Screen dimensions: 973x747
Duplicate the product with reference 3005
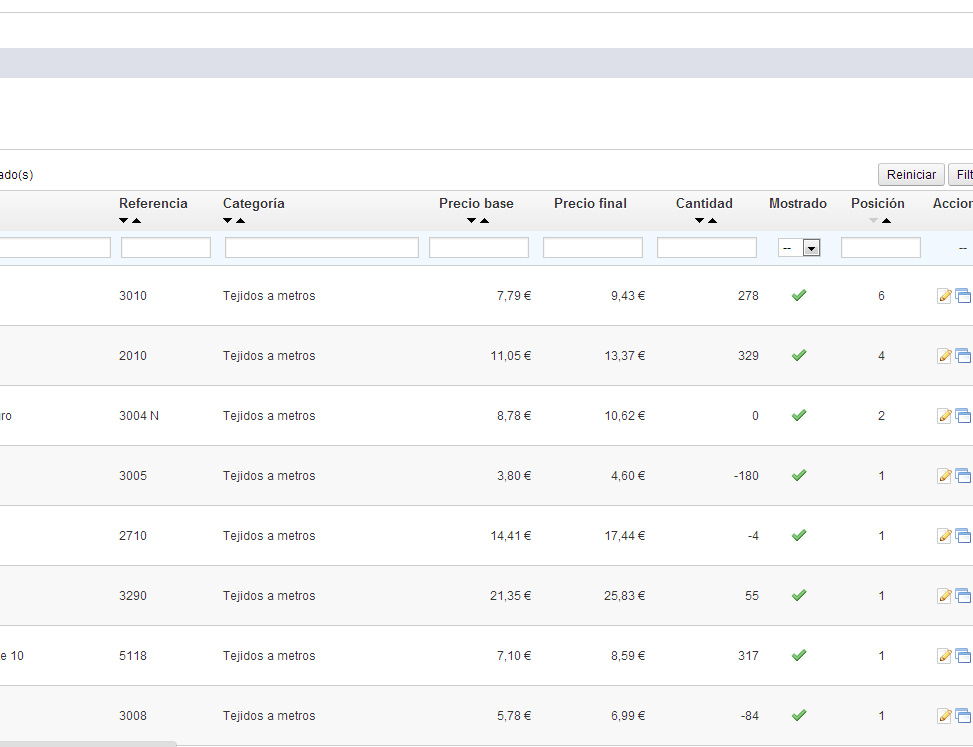pyautogui.click(x=963, y=476)
